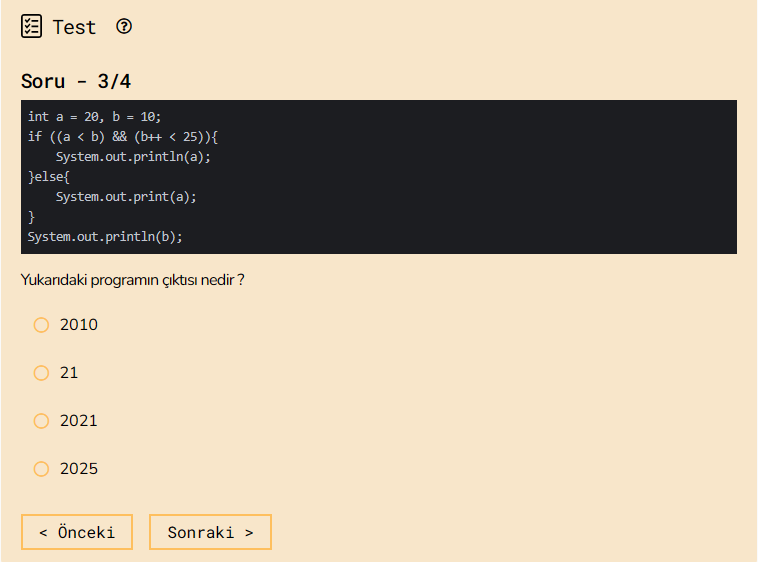Click the System.out.println(a) code line

coord(133,157)
